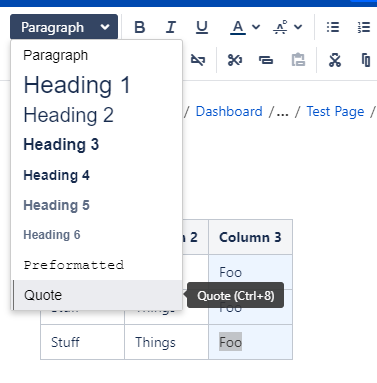The image size is (377, 383).
Task: Select Heading 3 style
Action: point(97,145)
